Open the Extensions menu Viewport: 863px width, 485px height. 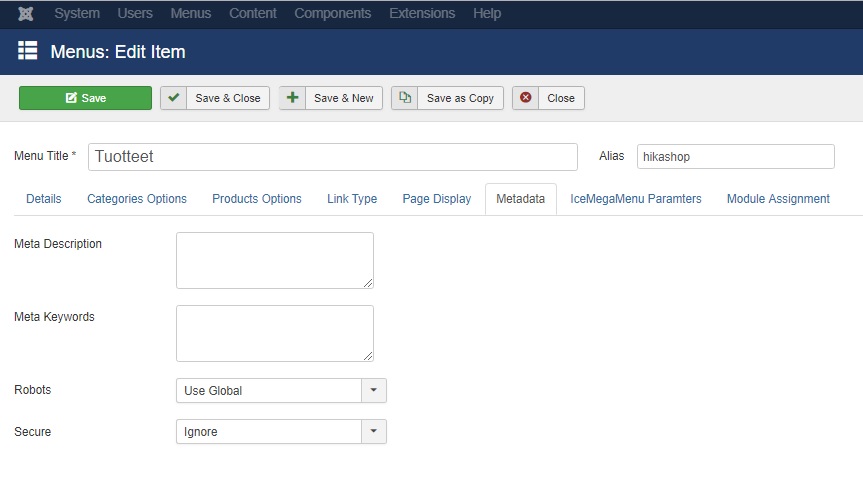(x=422, y=13)
